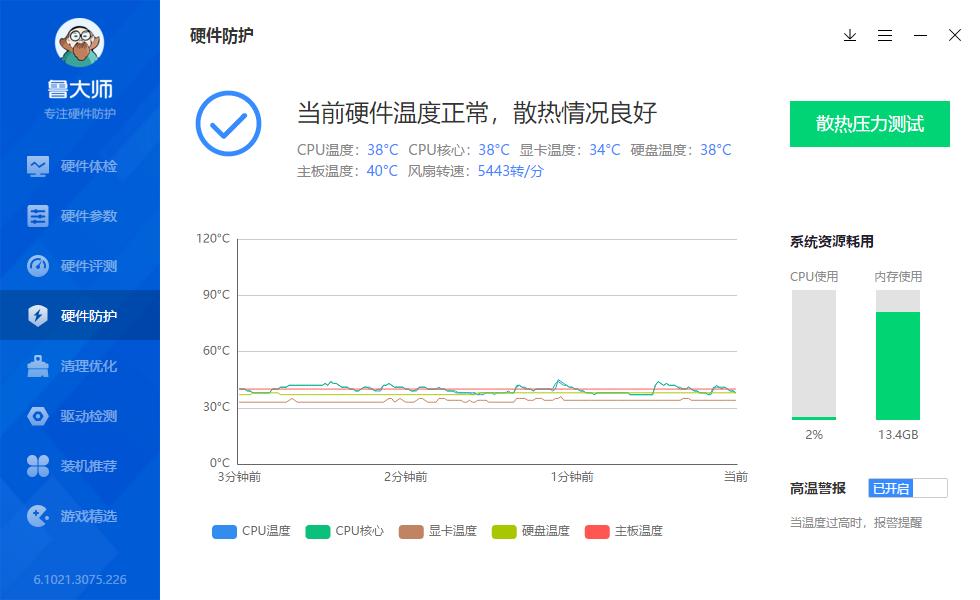980x600 pixels.
Task: Open 游戏精选 compass icon
Action: pos(36,516)
